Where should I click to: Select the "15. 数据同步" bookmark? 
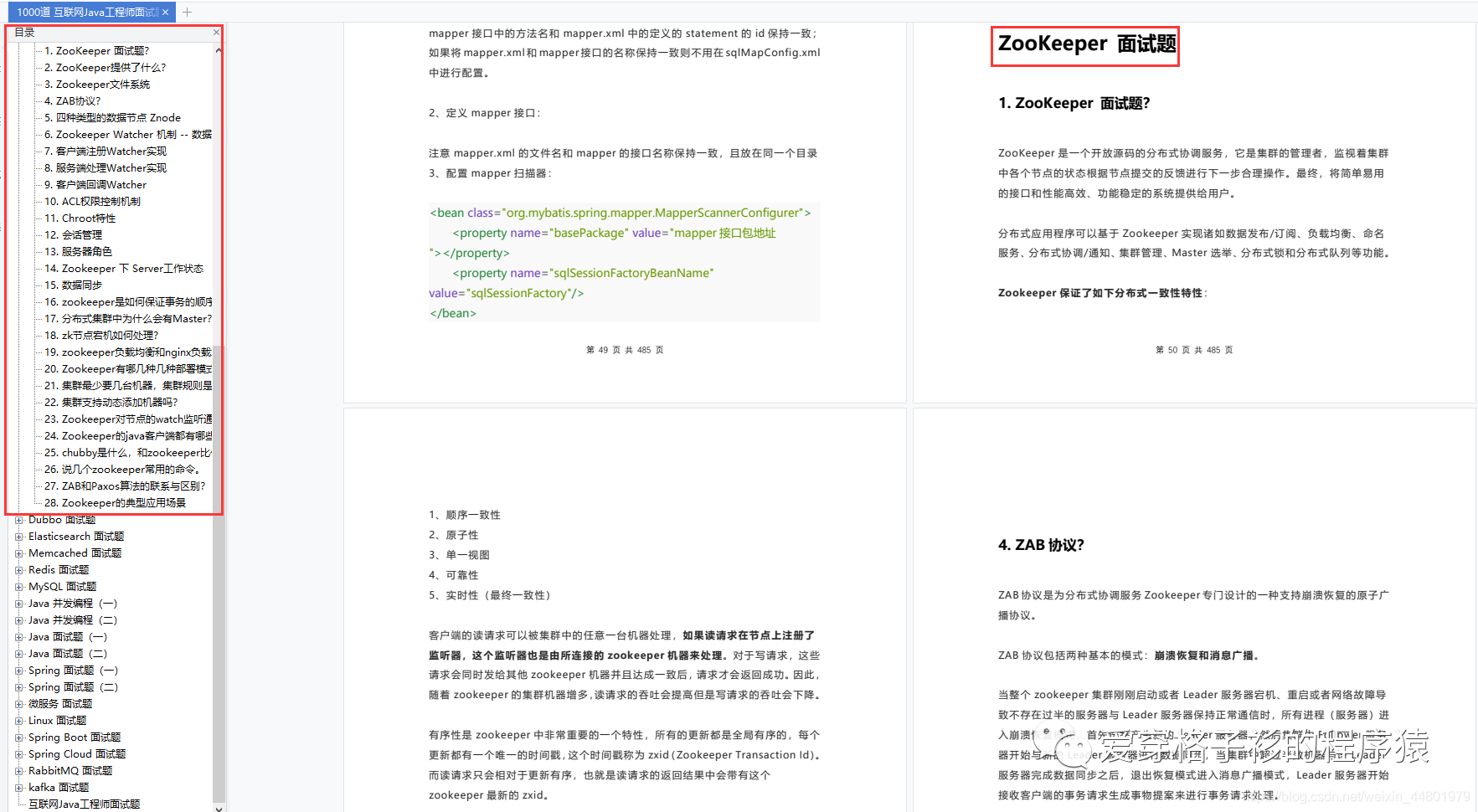pyautogui.click(x=76, y=285)
